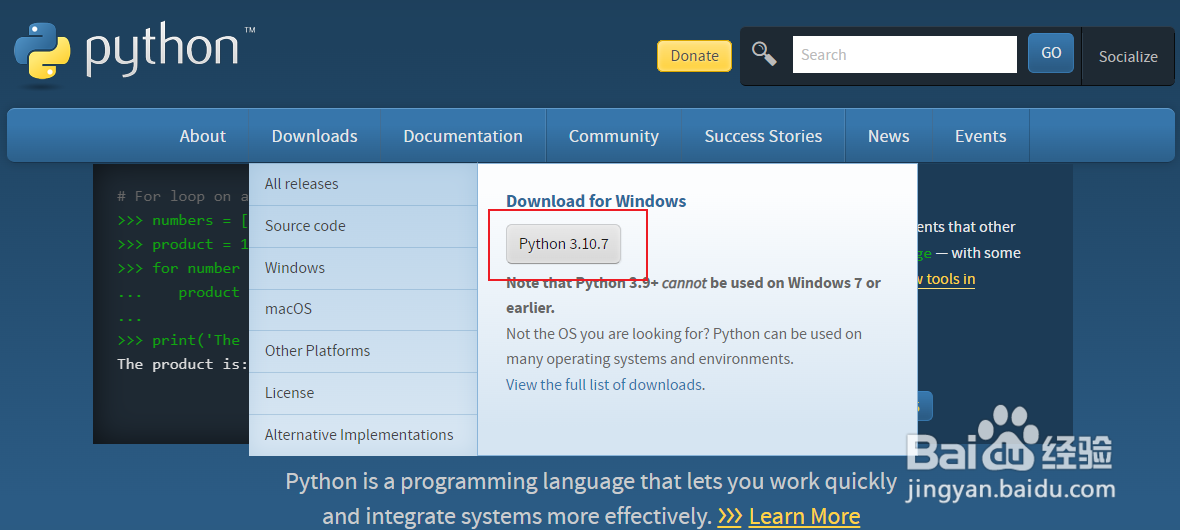This screenshot has height=530, width=1180.
Task: Click the GO search button
Action: pyautogui.click(x=1051, y=53)
